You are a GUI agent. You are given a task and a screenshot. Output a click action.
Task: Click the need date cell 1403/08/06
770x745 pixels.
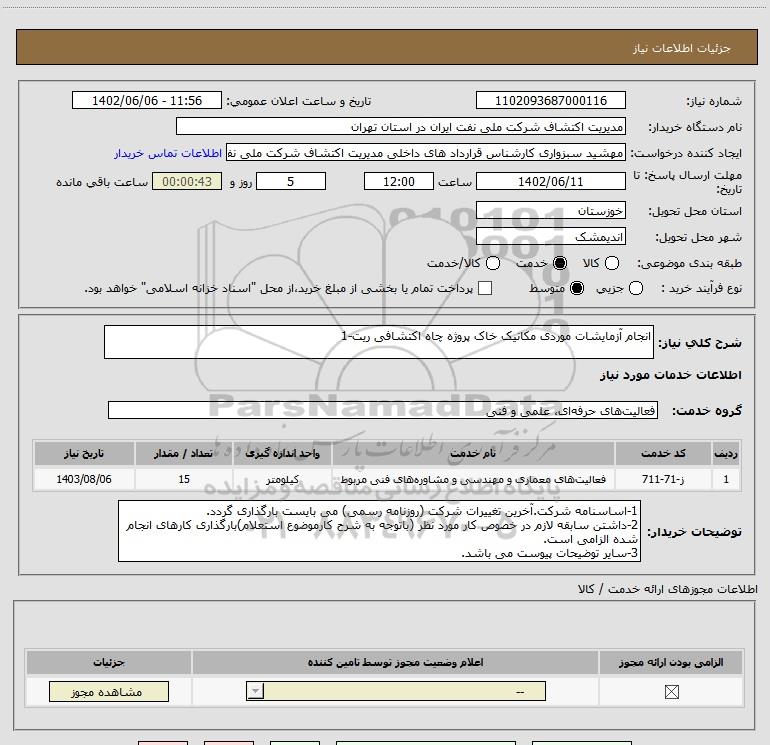(x=84, y=479)
